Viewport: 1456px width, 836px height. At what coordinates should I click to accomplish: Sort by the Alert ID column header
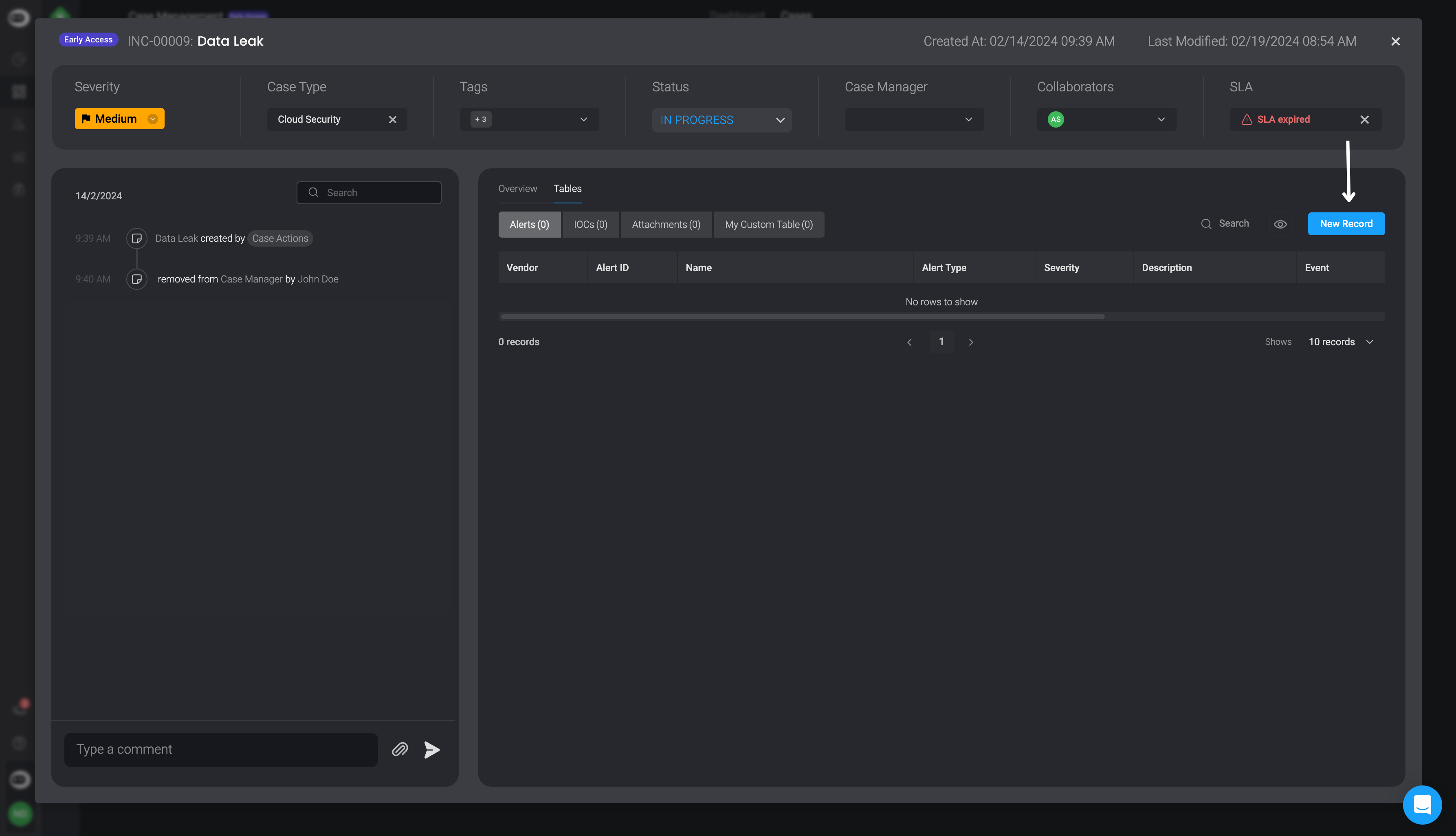[632, 267]
